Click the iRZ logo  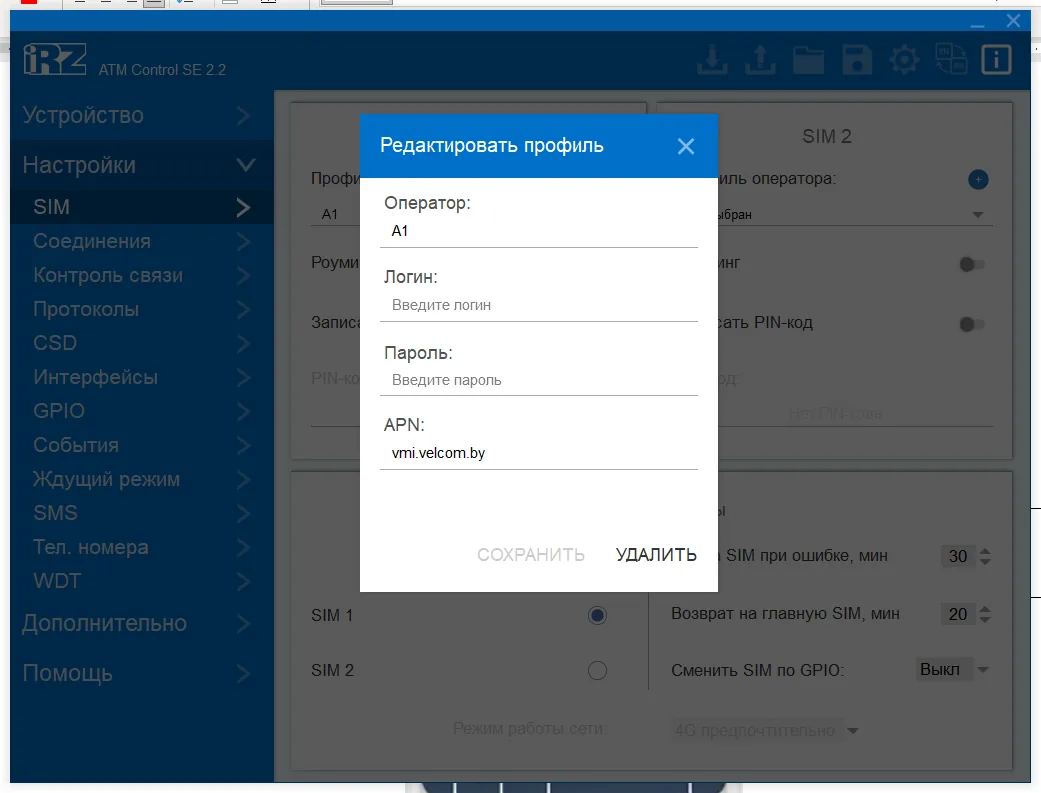[x=54, y=60]
